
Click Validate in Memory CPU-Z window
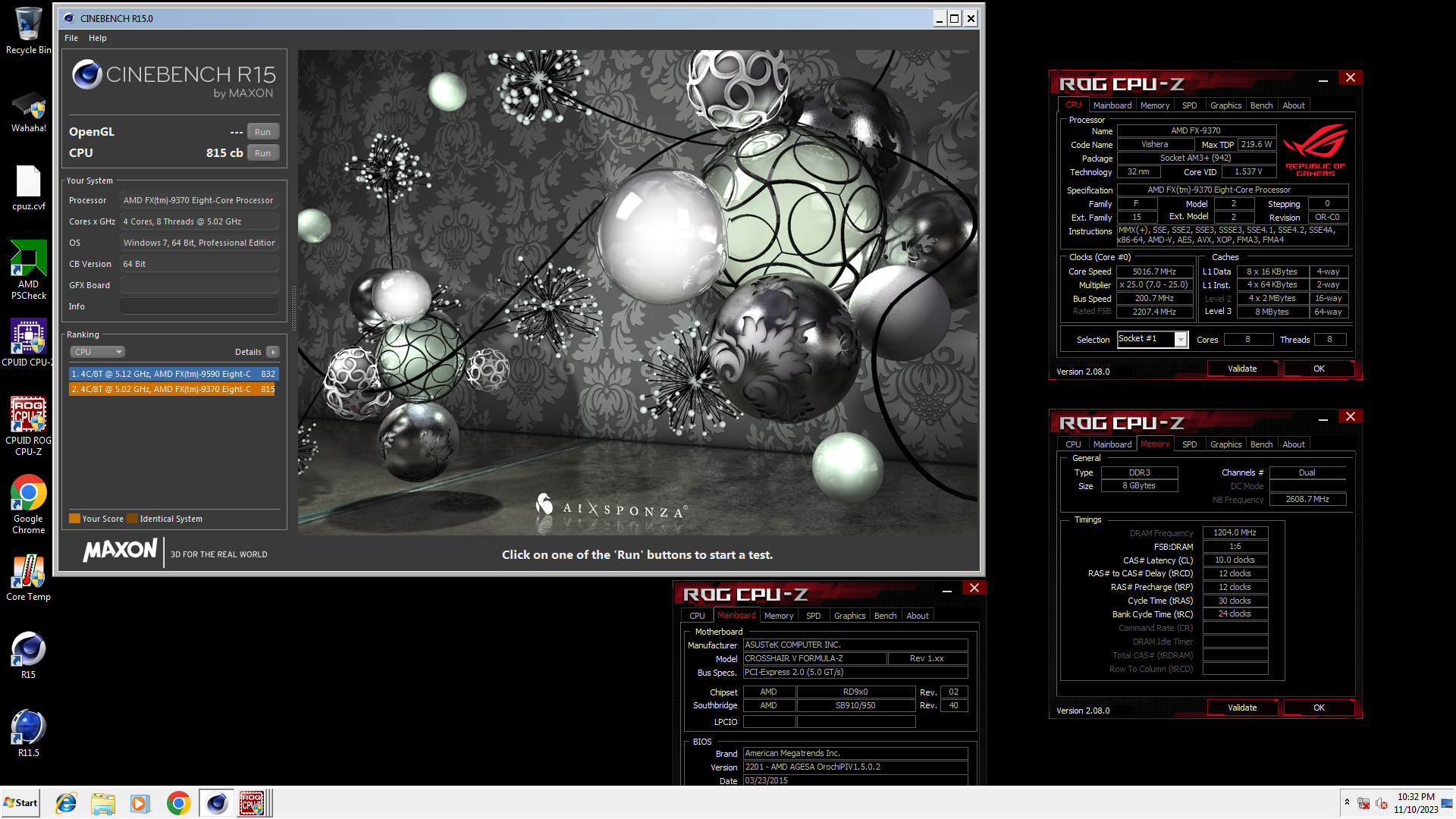click(1242, 708)
